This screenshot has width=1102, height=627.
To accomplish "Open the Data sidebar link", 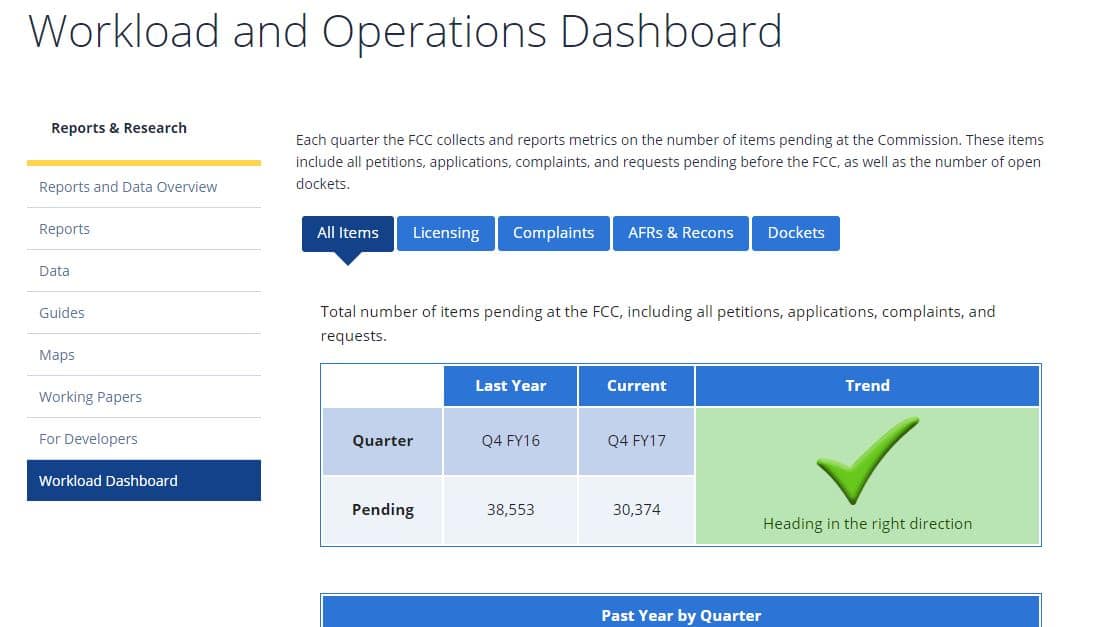I will point(54,271).
